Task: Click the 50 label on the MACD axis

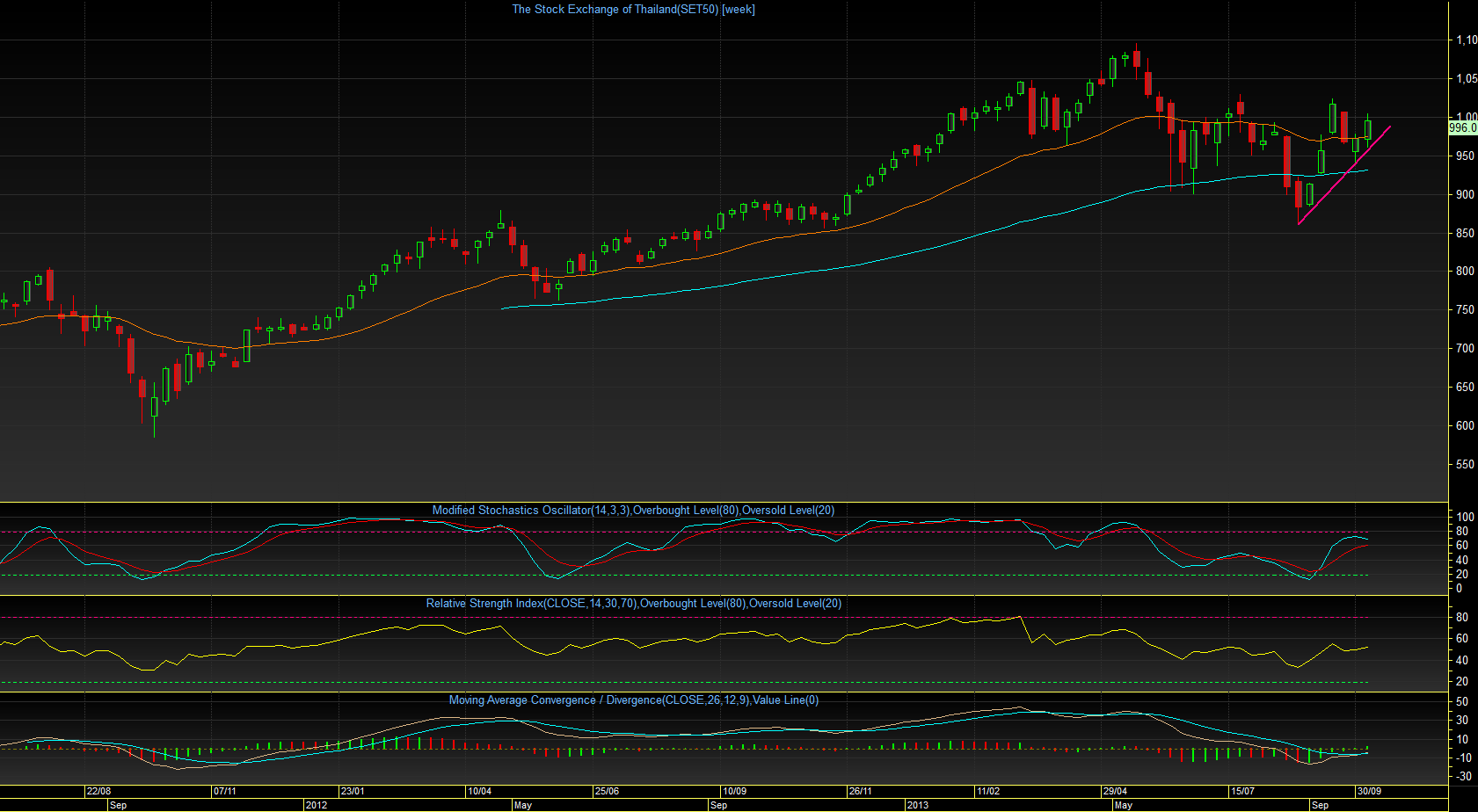Action: pos(1461,702)
